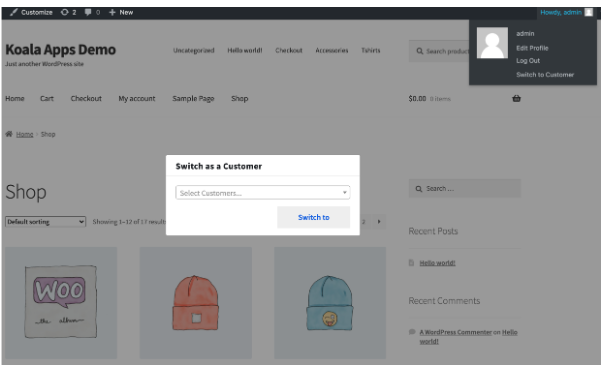
Task: Open Sample Page link
Action: pyautogui.click(x=193, y=98)
